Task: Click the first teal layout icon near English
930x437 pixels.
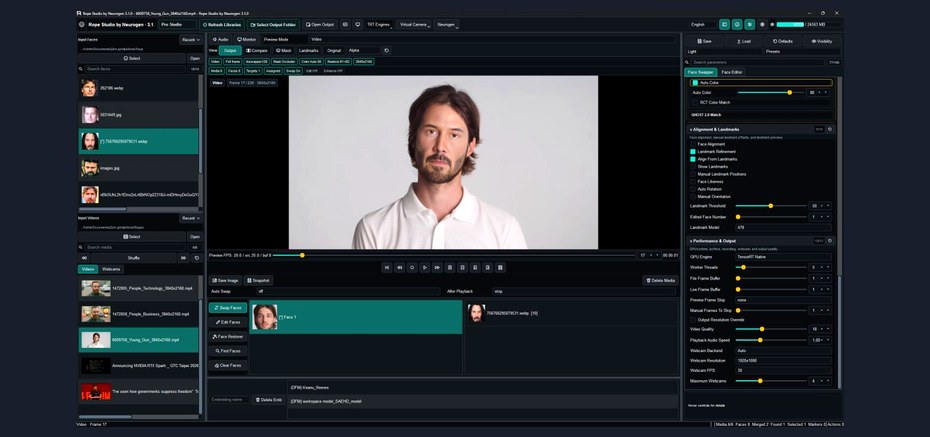Action: pos(724,25)
